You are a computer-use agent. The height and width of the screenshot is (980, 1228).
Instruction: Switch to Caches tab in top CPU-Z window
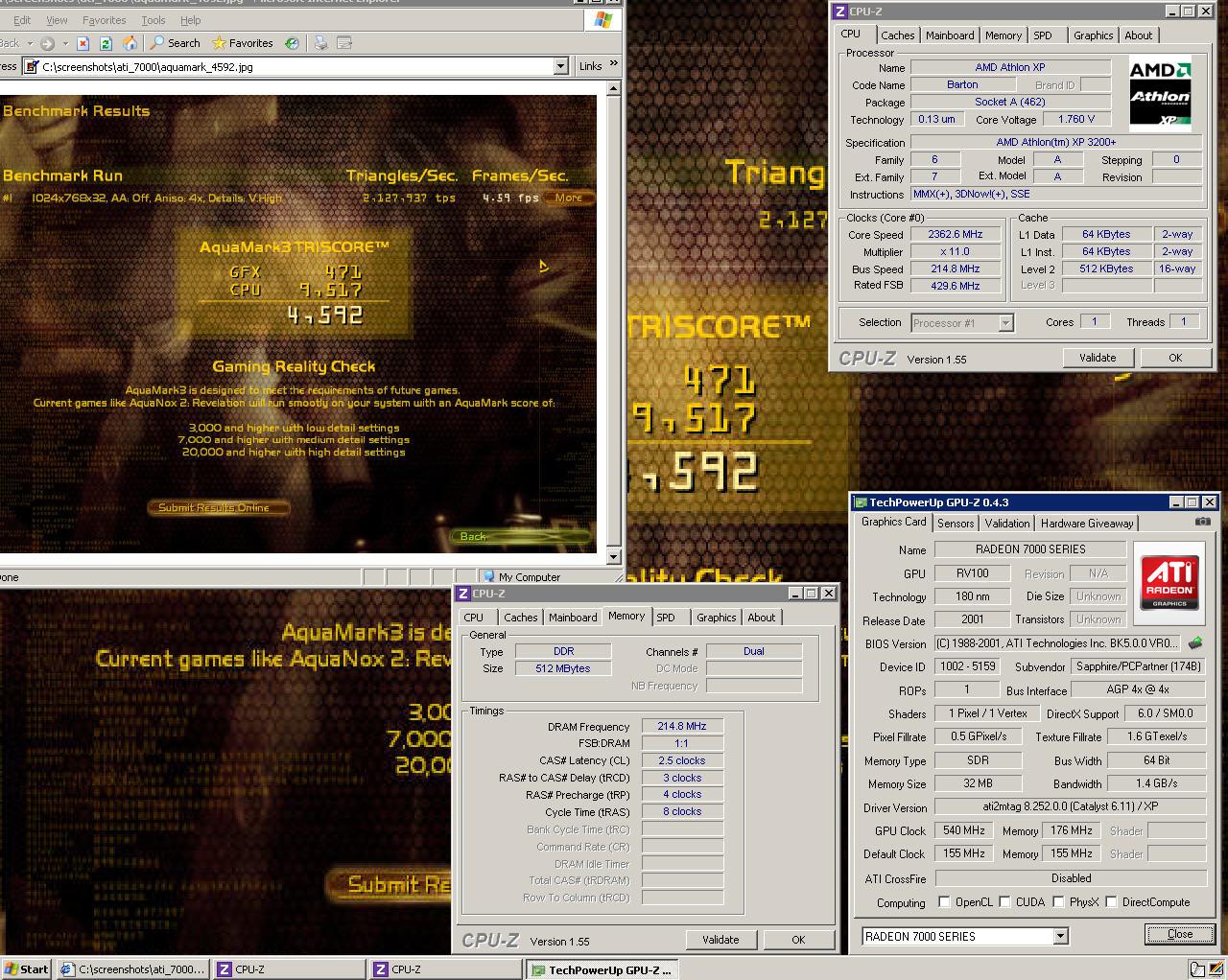point(898,35)
